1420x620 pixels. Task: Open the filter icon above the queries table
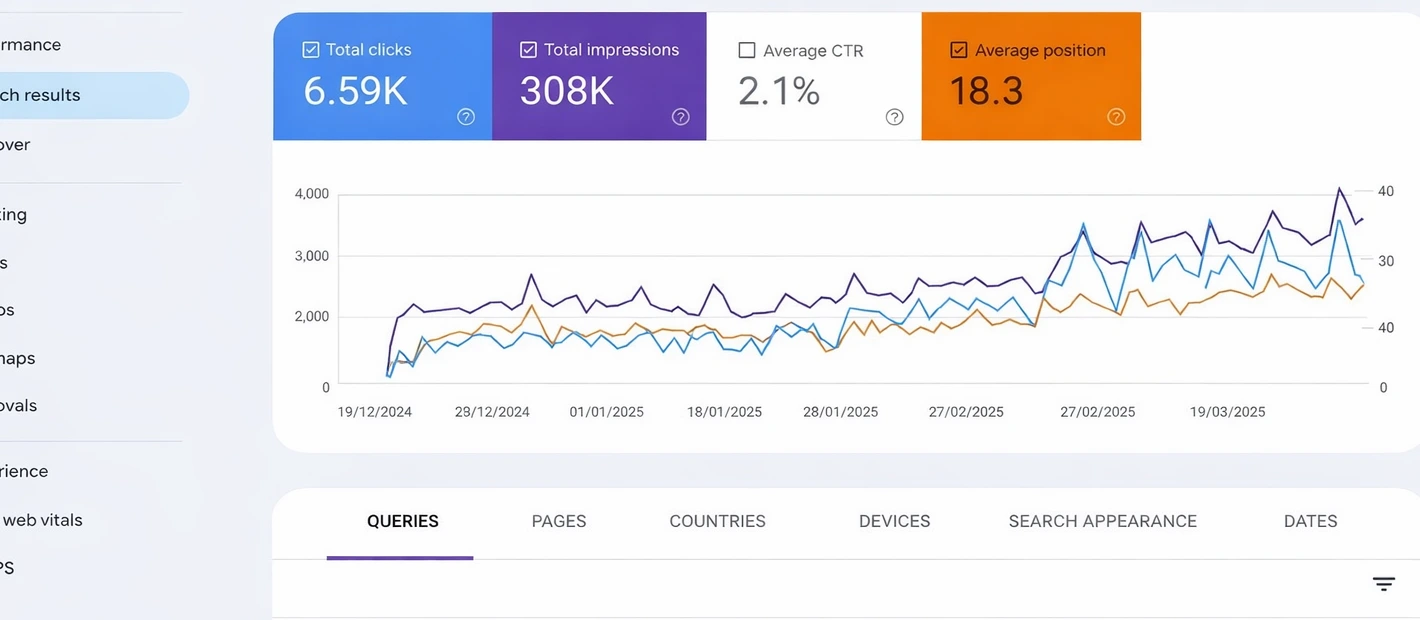coord(1383,583)
